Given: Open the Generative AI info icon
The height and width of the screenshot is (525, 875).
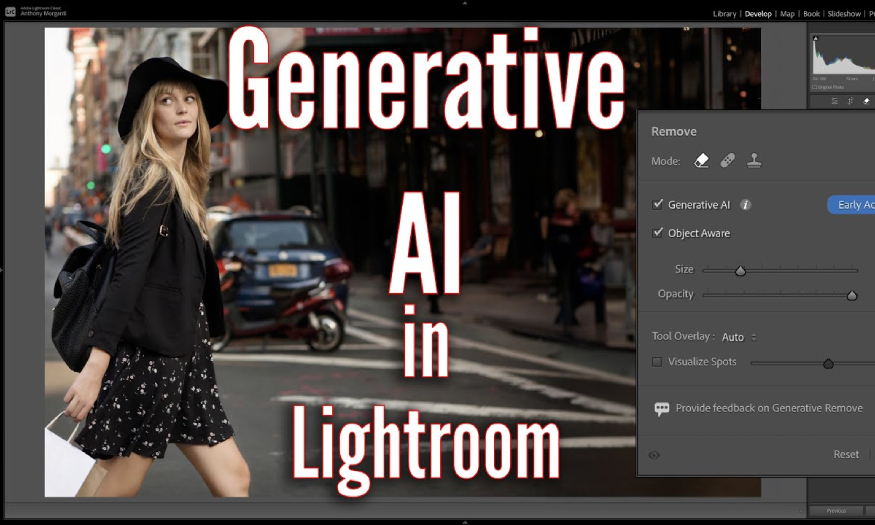Looking at the screenshot, I should point(746,205).
